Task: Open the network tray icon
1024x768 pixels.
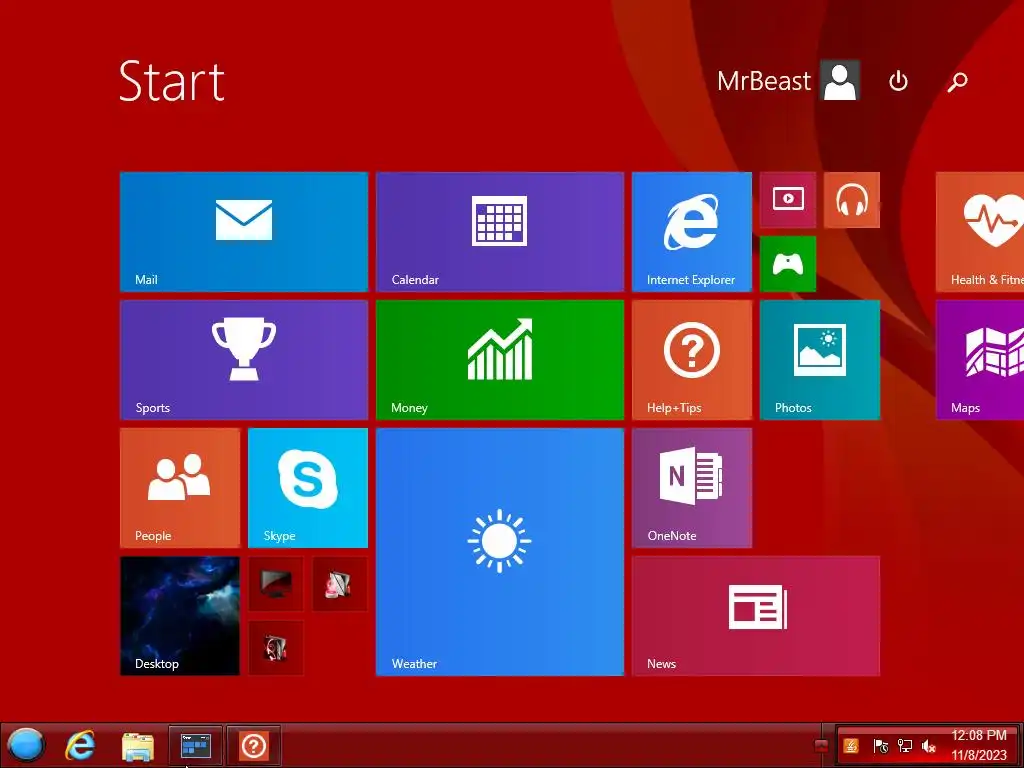Action: 904,746
